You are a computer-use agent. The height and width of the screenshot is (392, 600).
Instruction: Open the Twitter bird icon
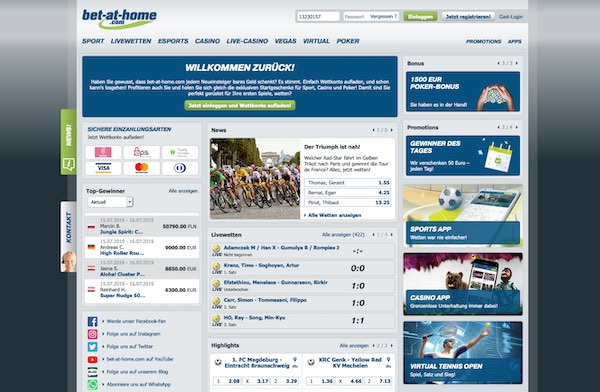click(92, 347)
